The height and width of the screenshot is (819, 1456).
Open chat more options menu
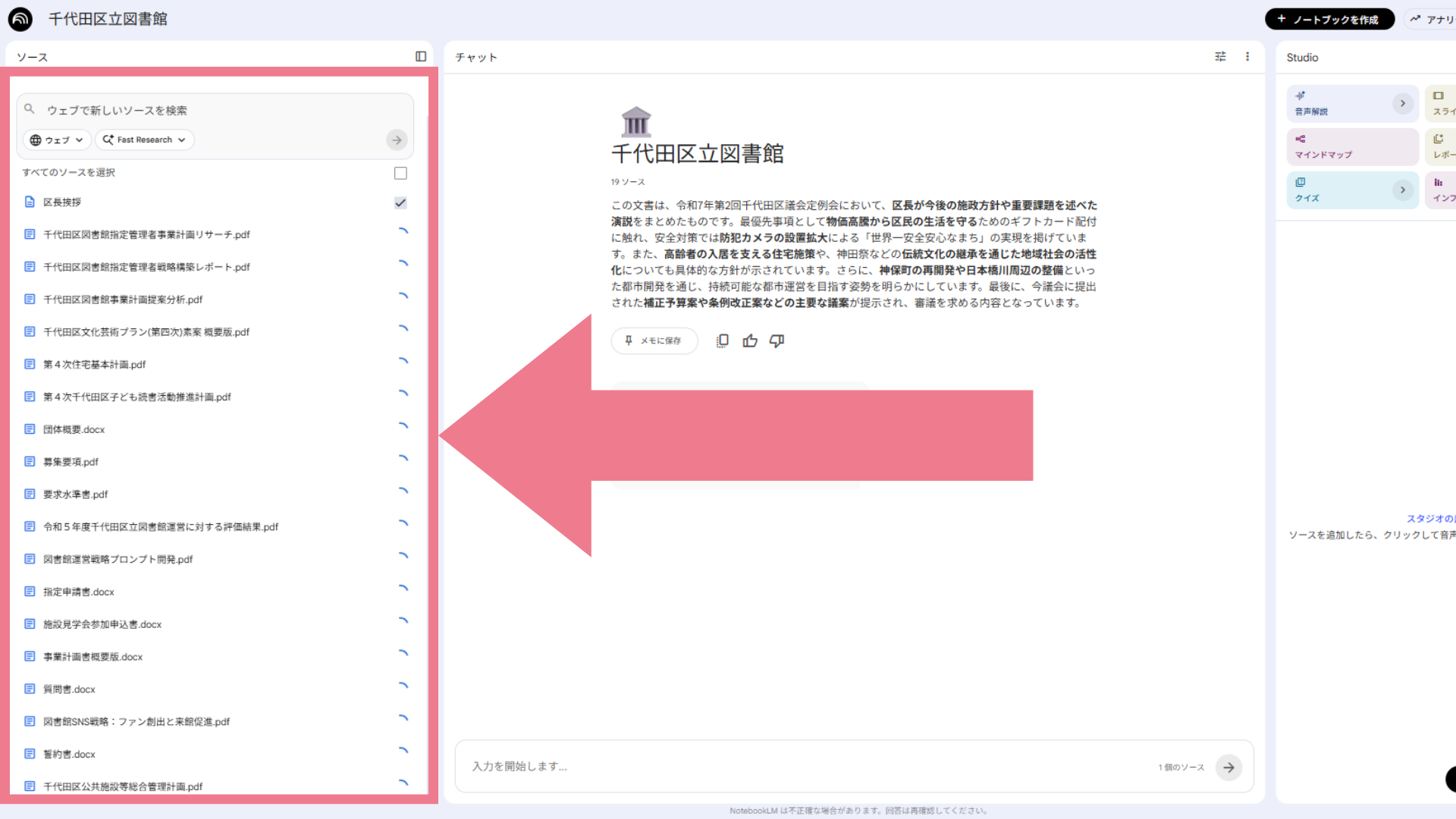tap(1247, 56)
